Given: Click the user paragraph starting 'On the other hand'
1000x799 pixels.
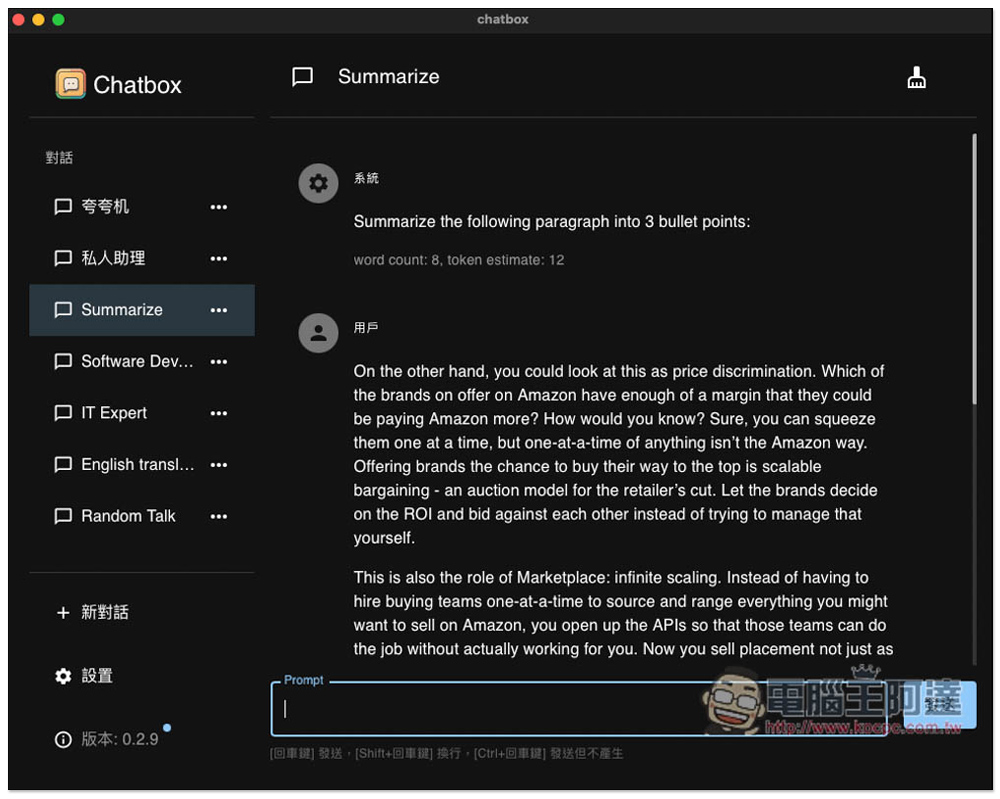Looking at the screenshot, I should point(619,454).
